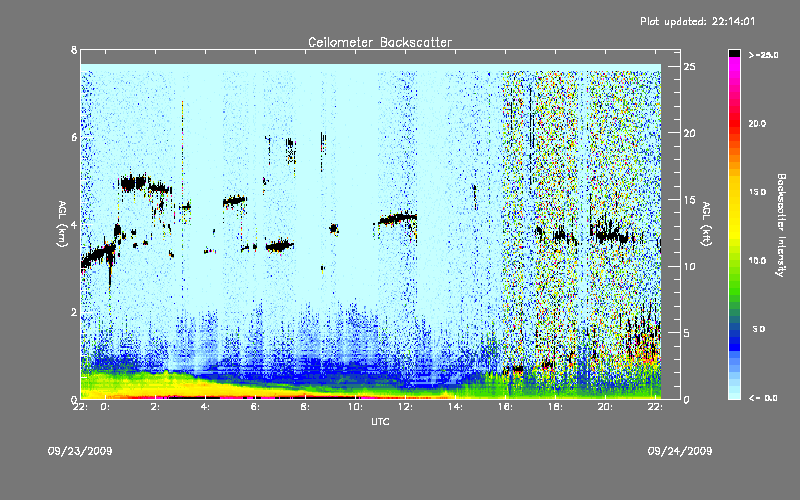Click the "20" tick on the kft axis
This screenshot has width=800, height=500.
(x=689, y=133)
